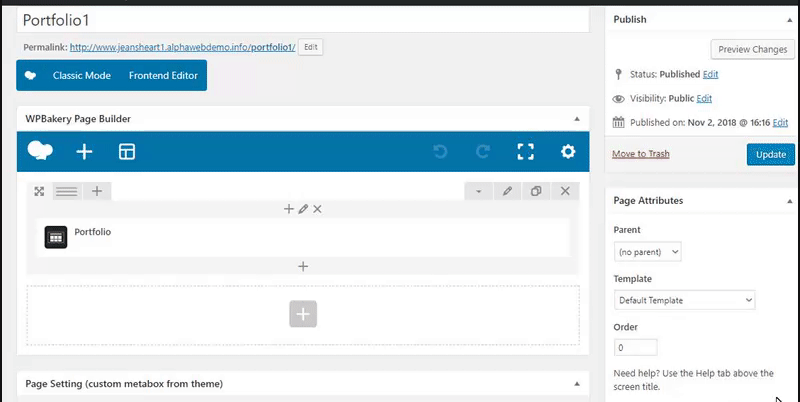
Task: Click the Portfolio element label
Action: coord(93,232)
